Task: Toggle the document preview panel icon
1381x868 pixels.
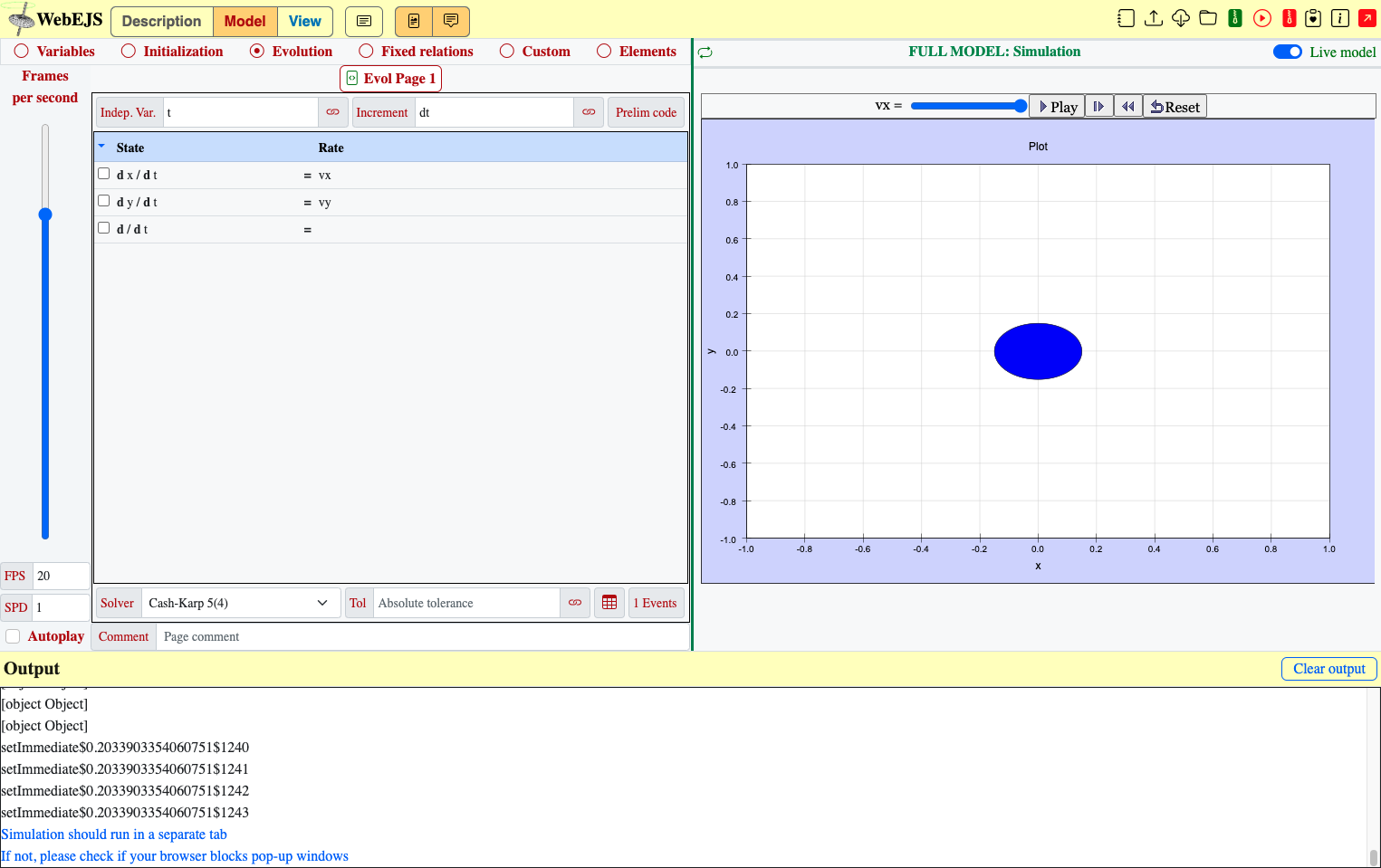Action: 414,21
